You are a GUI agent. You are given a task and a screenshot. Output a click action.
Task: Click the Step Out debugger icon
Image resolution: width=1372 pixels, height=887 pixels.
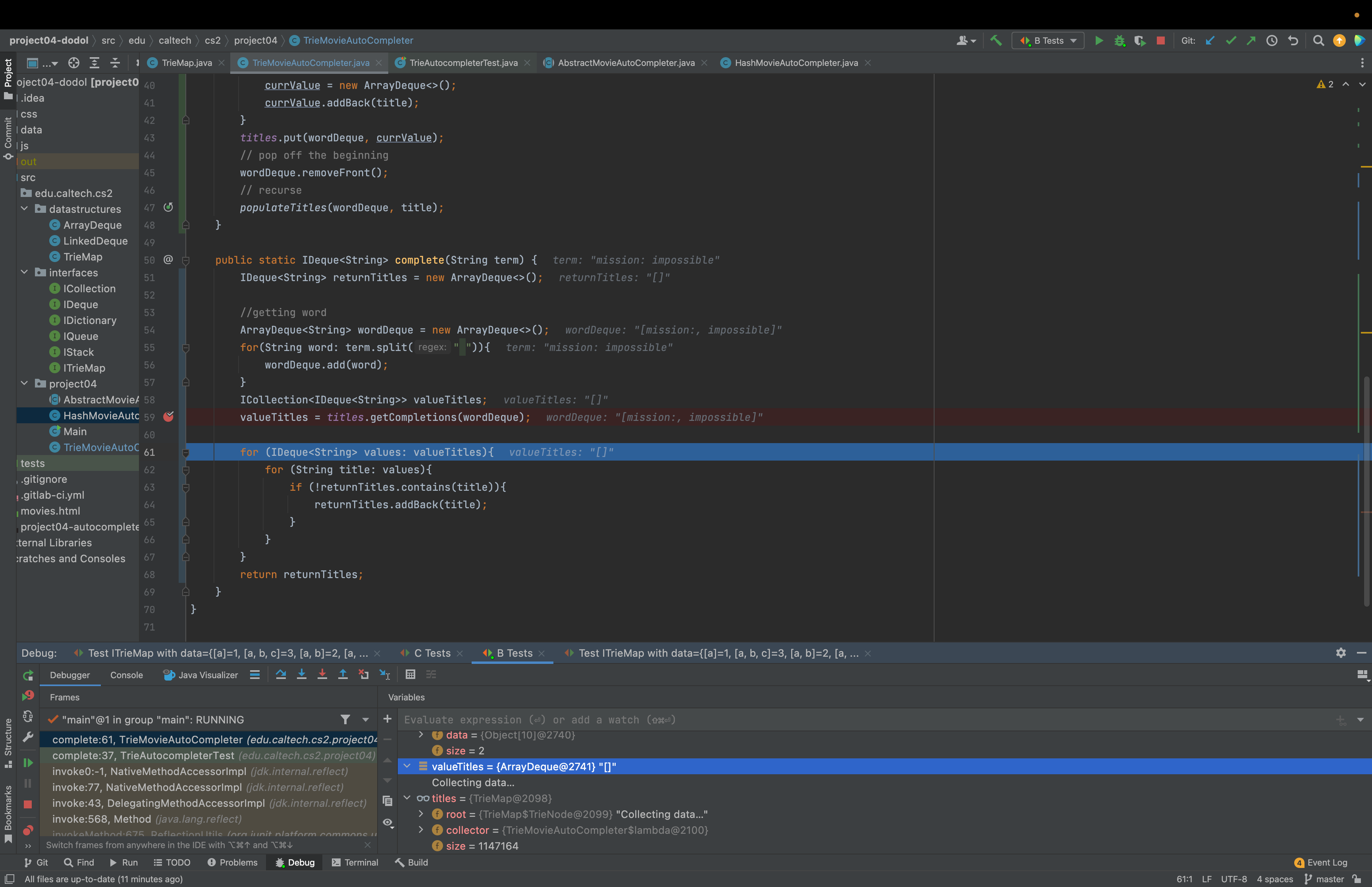coord(343,675)
